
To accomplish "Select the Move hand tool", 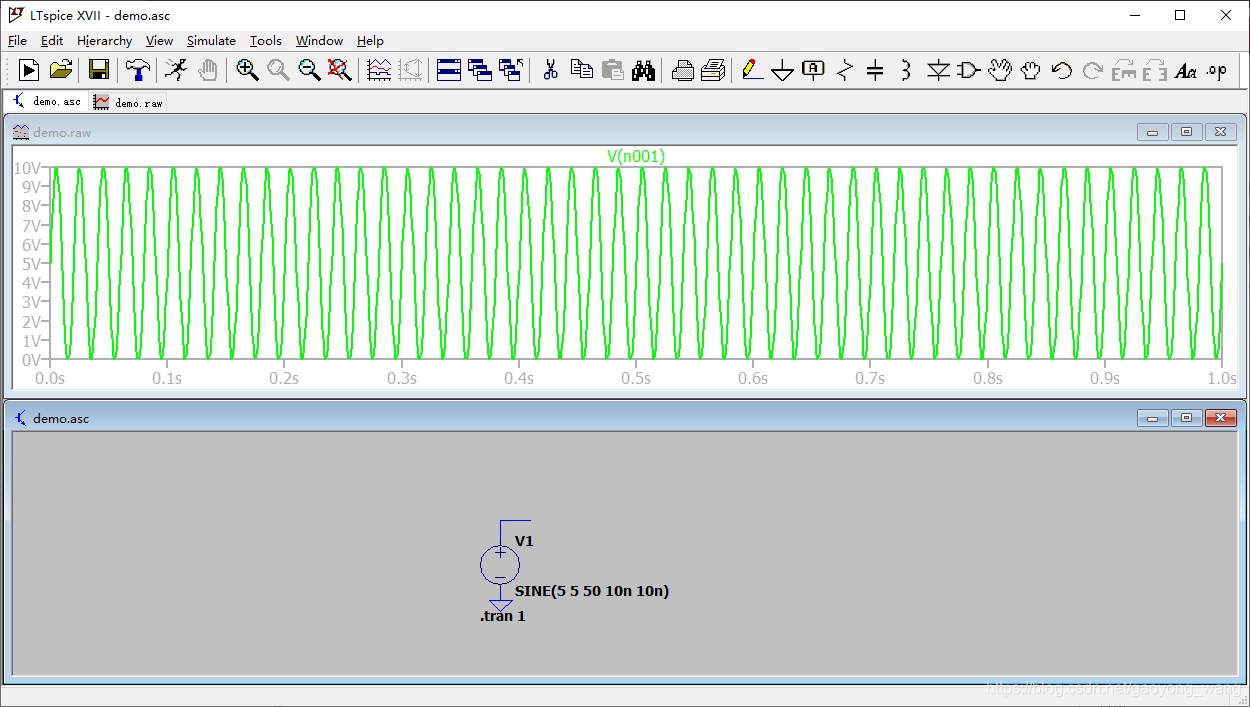I will click(x=1000, y=69).
